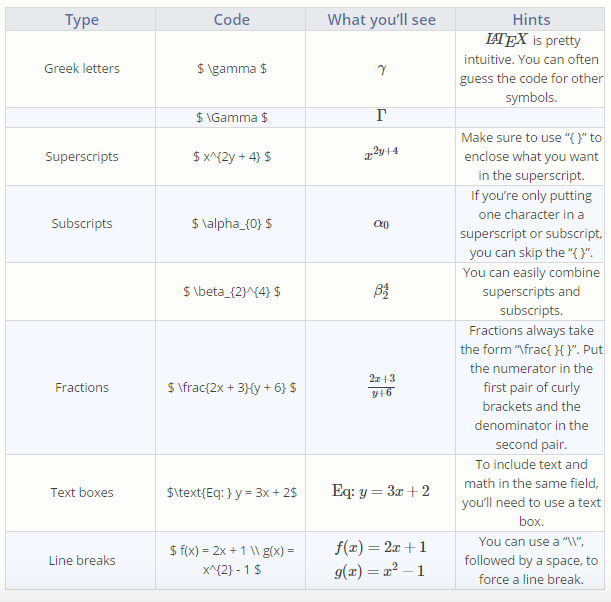Select the "What you'll see" column header
Viewport: 611px width, 602px height.
(381, 20)
